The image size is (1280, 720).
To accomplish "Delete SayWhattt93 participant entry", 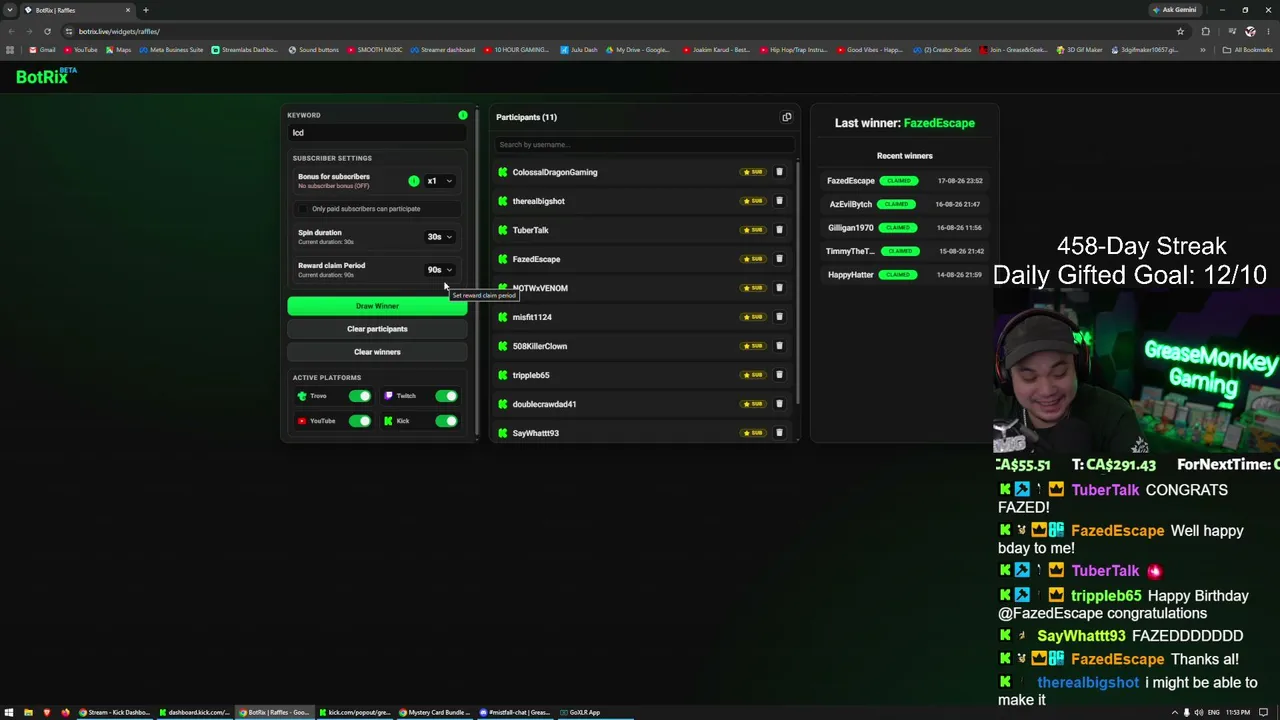I will click(x=779, y=433).
